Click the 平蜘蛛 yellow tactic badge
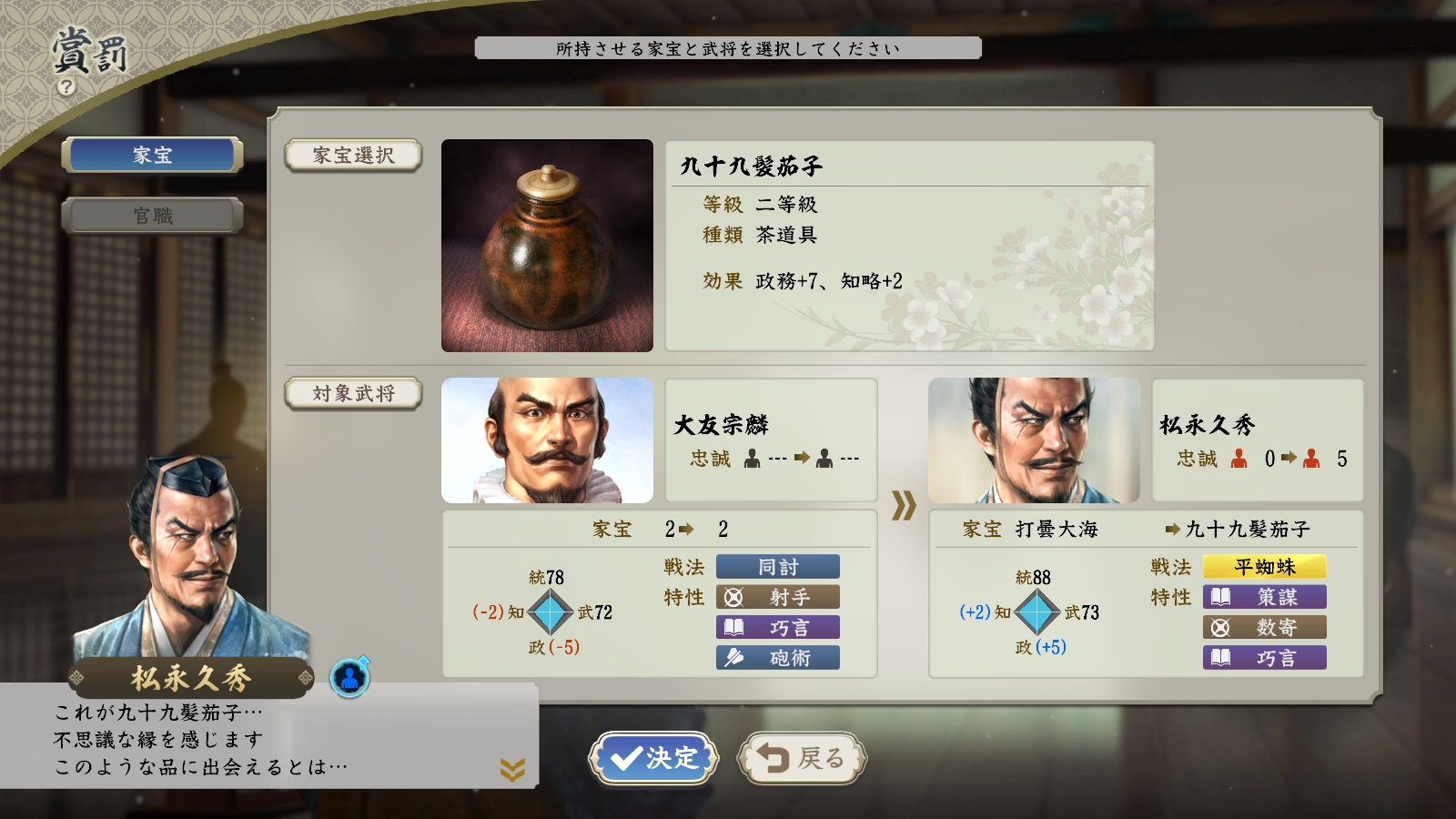 point(1265,567)
